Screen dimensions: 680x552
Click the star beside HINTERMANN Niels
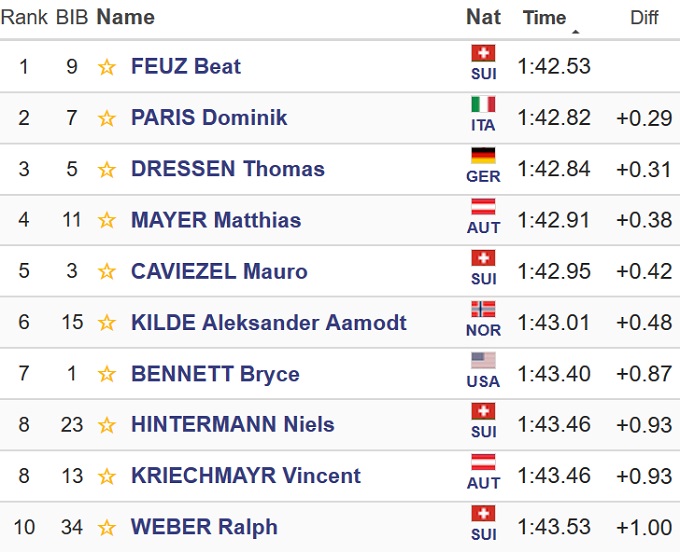pos(107,425)
